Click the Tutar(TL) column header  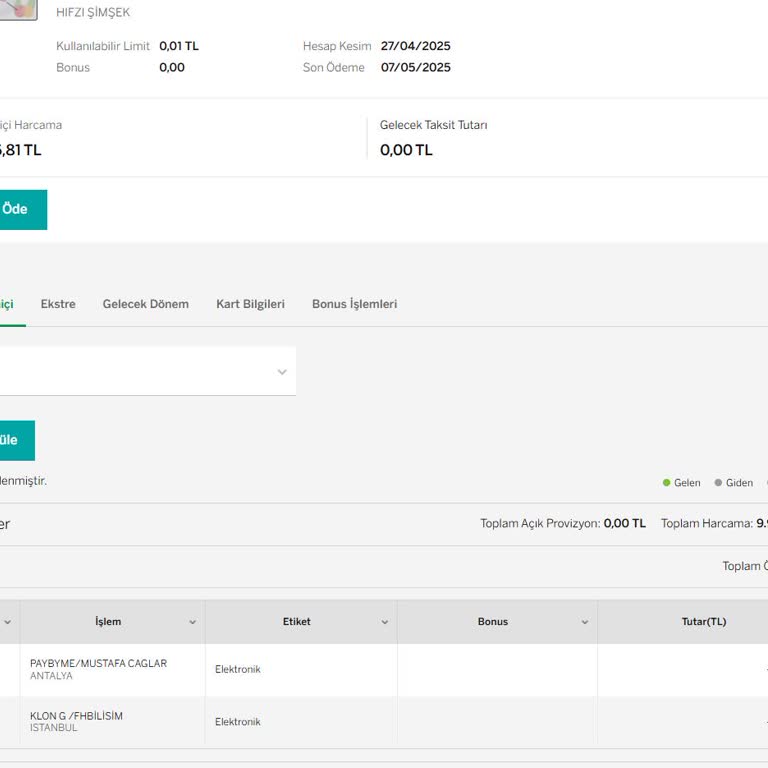pos(703,622)
